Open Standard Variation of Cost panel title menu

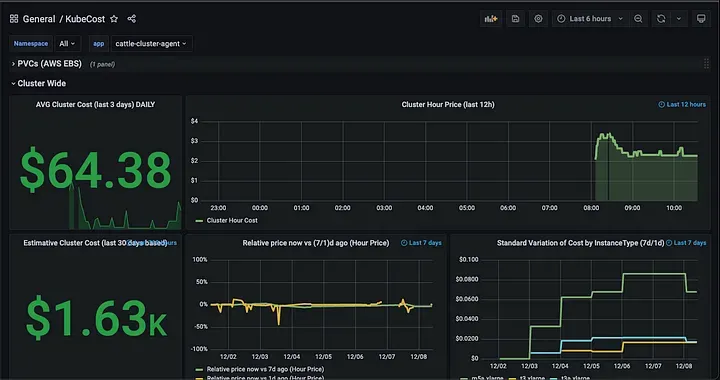click(580, 243)
